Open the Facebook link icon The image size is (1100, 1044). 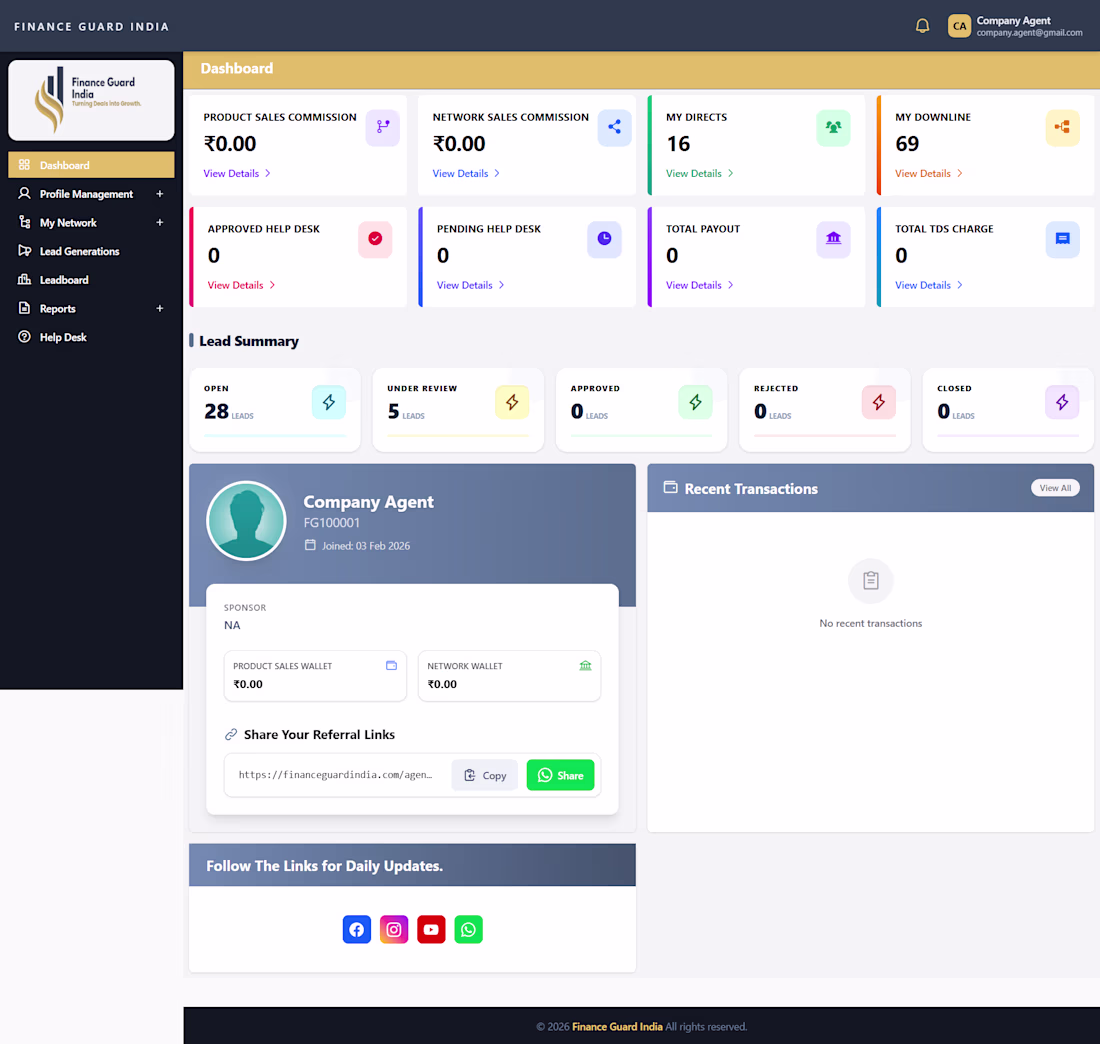pos(356,930)
